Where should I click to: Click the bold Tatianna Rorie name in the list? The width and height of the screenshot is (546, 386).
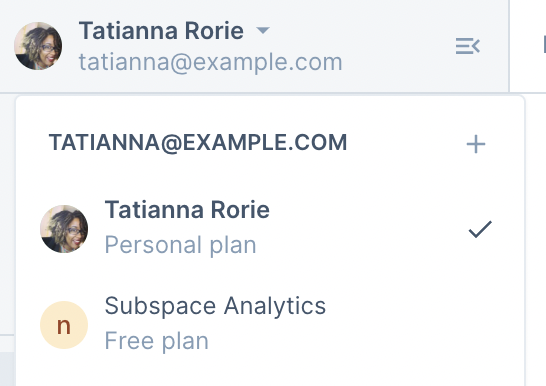click(x=187, y=210)
